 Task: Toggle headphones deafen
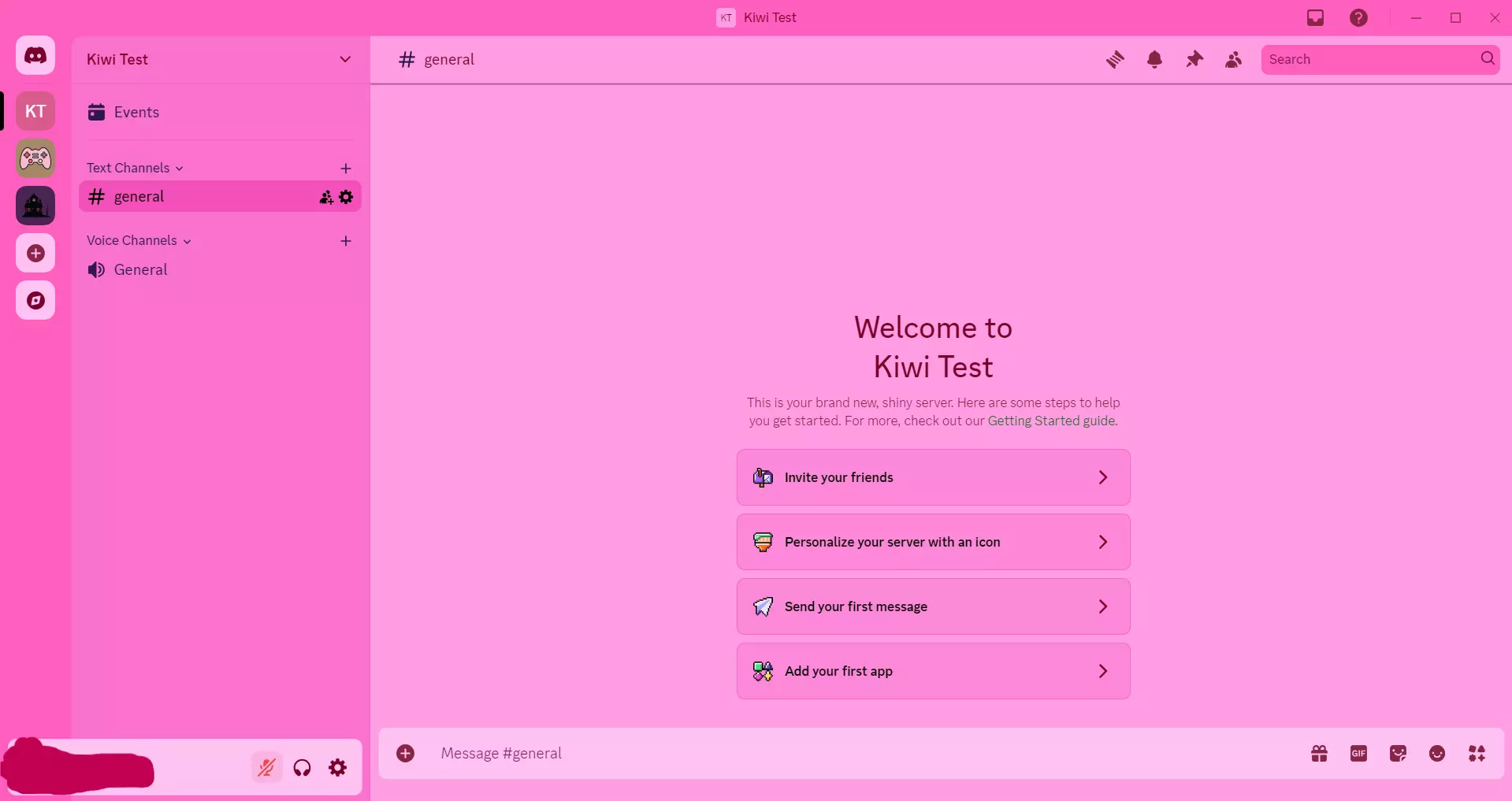[302, 767]
